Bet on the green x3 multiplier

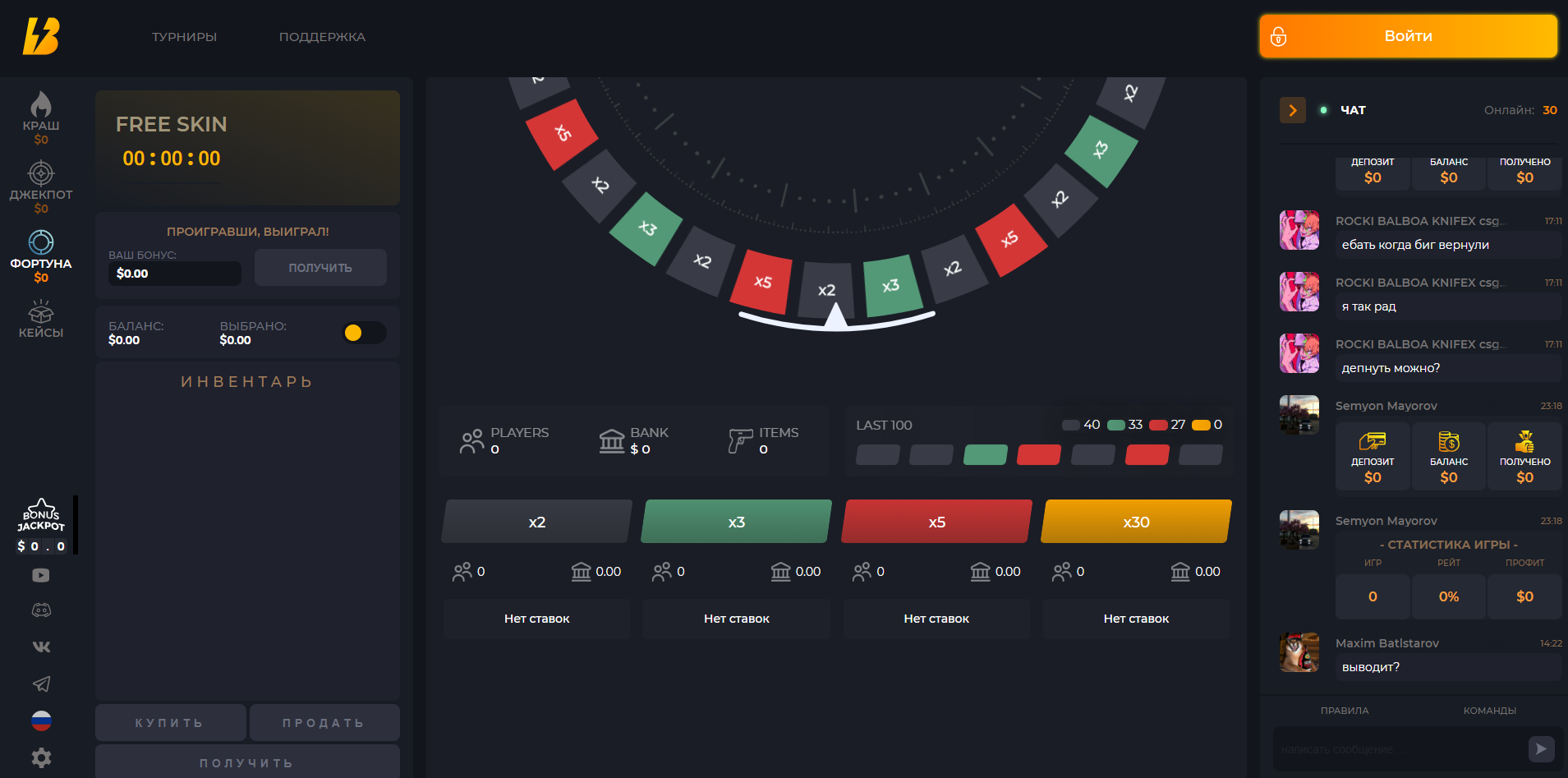[x=736, y=522]
